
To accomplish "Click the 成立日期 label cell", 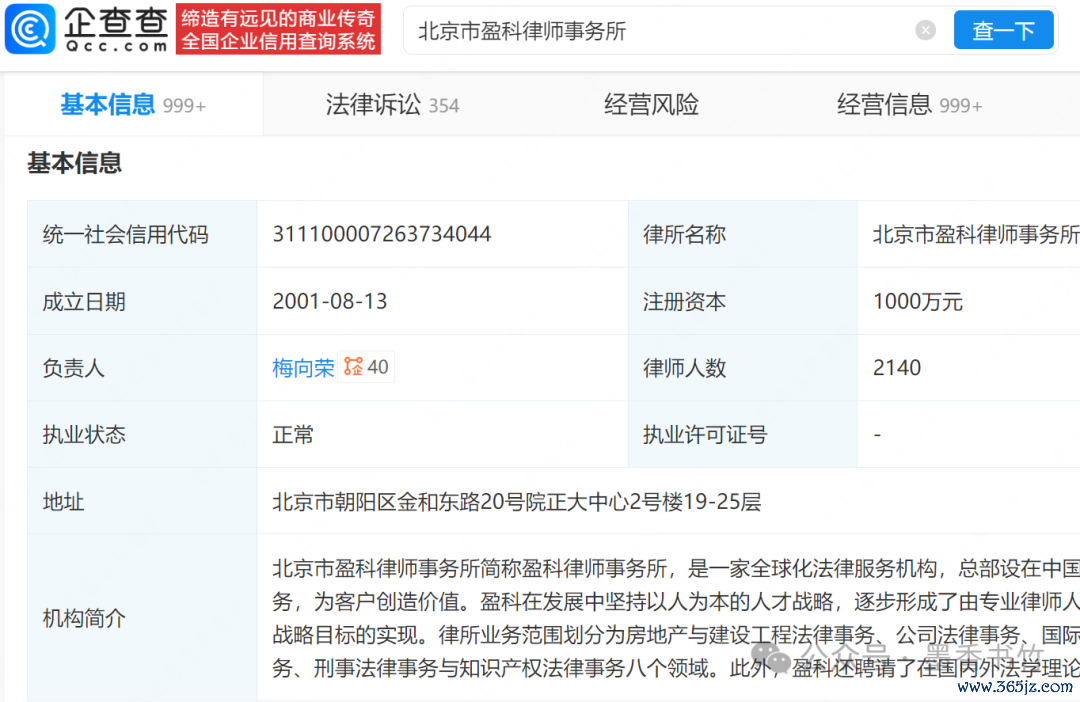I will coord(142,301).
